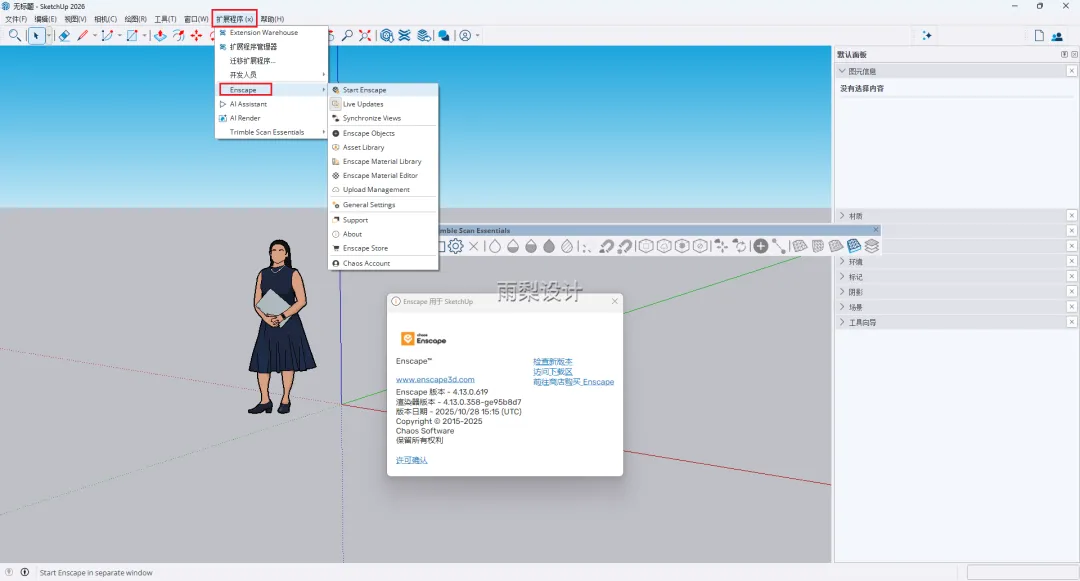
Task: Open the Select tool dropdown arrow
Action: point(48,36)
